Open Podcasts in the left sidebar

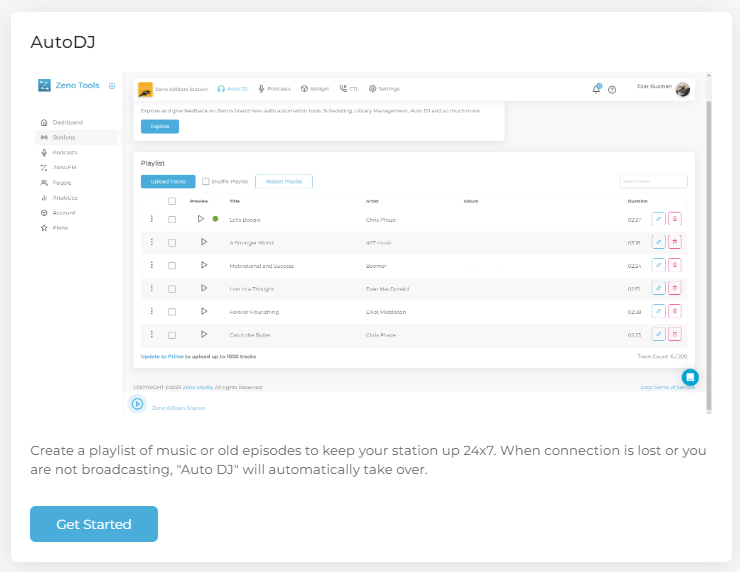[59, 152]
